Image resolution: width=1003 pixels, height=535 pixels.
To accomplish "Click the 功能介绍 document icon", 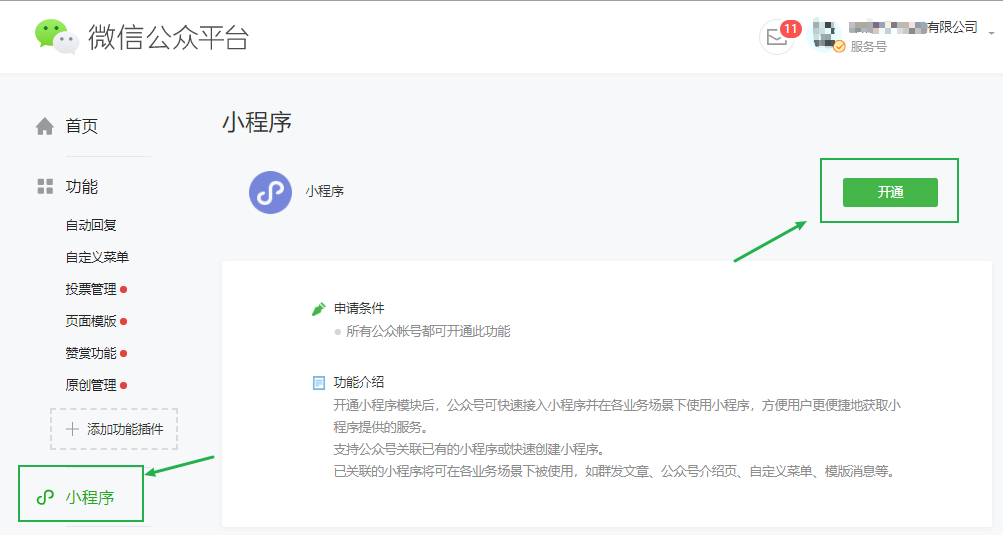I will (319, 383).
